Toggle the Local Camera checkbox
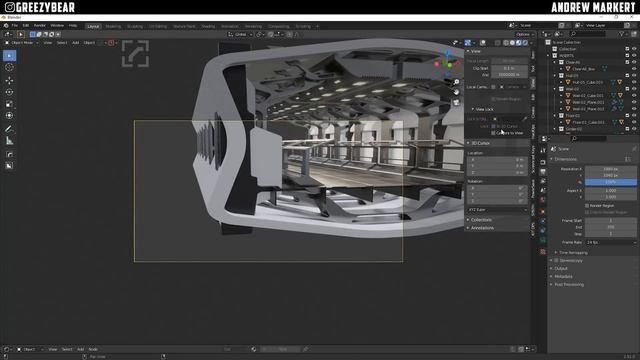This screenshot has height=360, width=640. pyautogui.click(x=493, y=87)
